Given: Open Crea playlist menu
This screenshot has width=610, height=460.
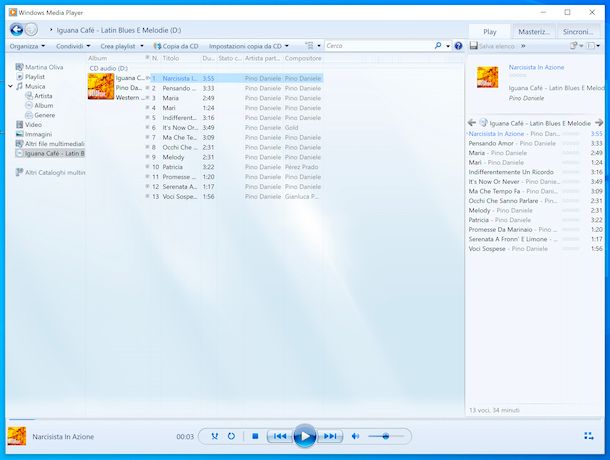Looking at the screenshot, I should 122,46.
